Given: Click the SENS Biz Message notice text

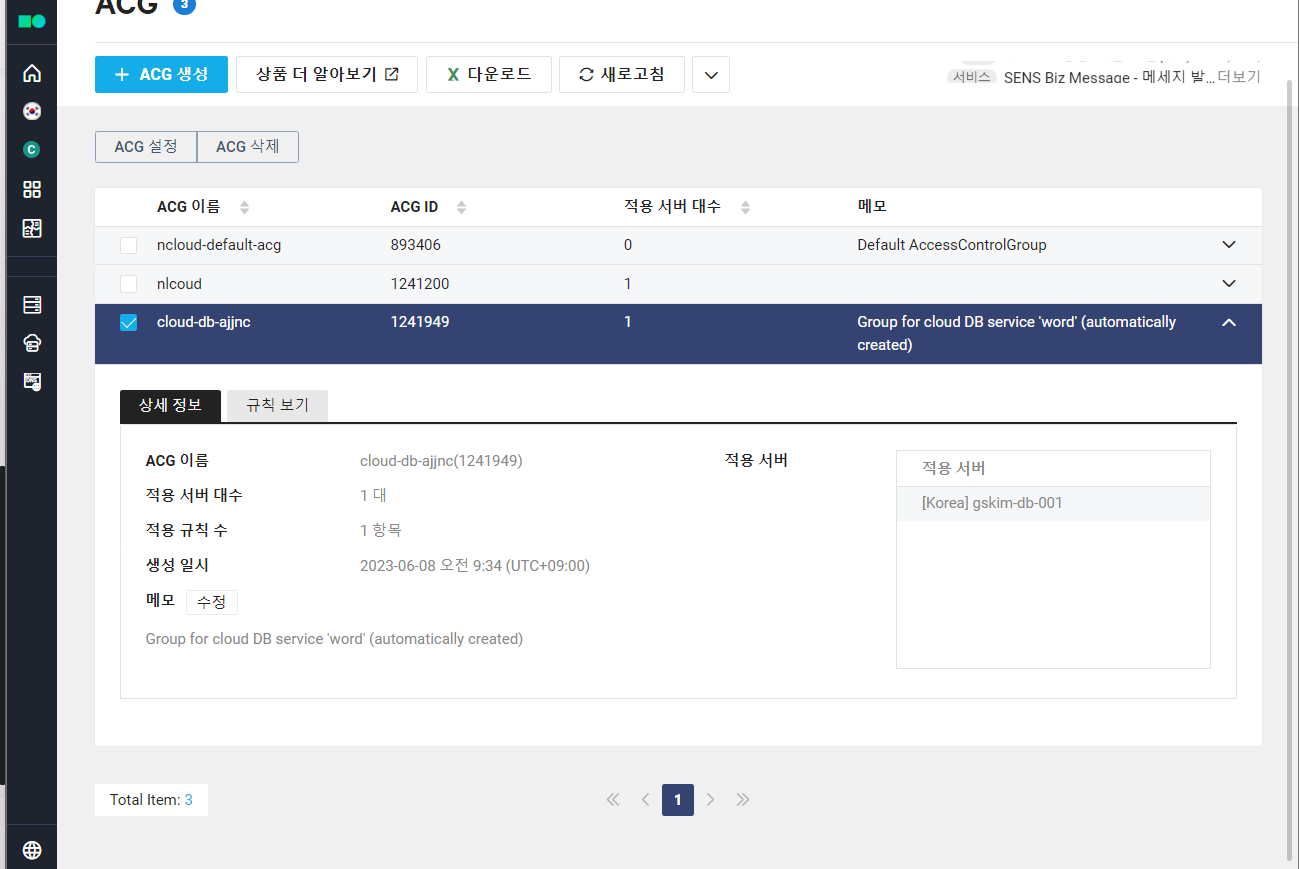Looking at the screenshot, I should pyautogui.click(x=1108, y=77).
